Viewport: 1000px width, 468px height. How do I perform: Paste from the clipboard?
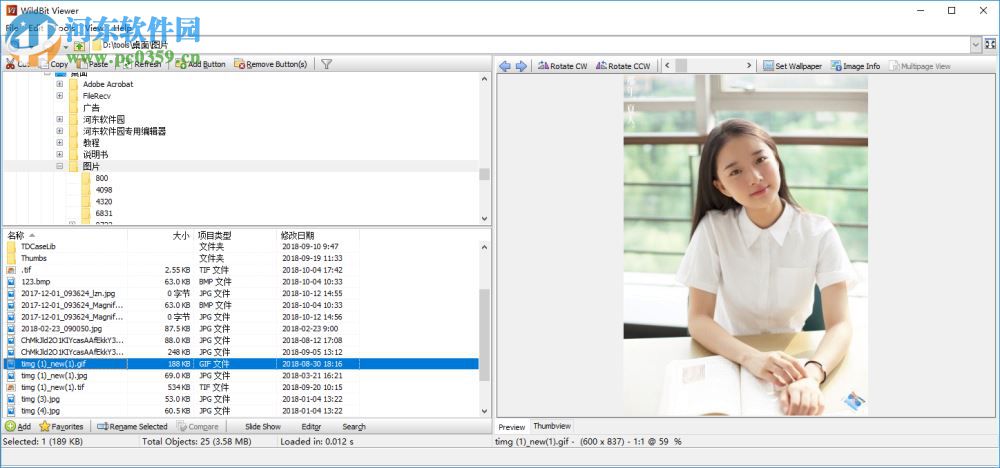[92, 64]
